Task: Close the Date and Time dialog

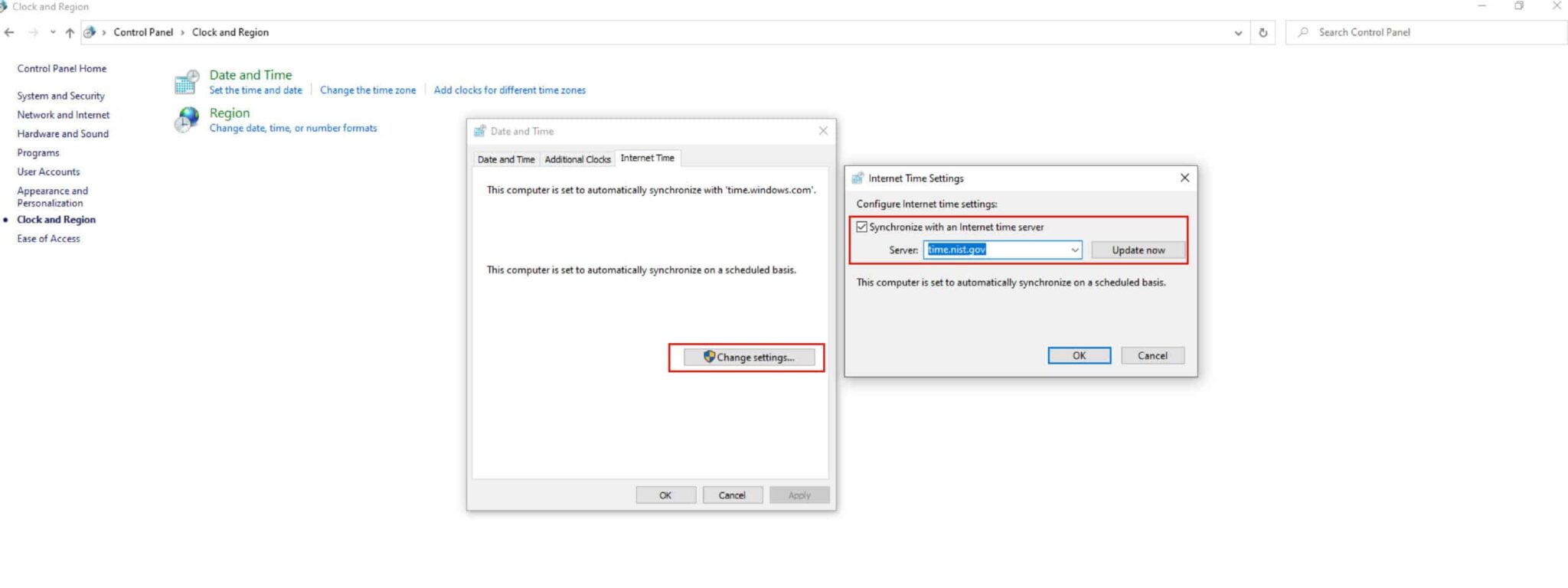Action: [823, 131]
